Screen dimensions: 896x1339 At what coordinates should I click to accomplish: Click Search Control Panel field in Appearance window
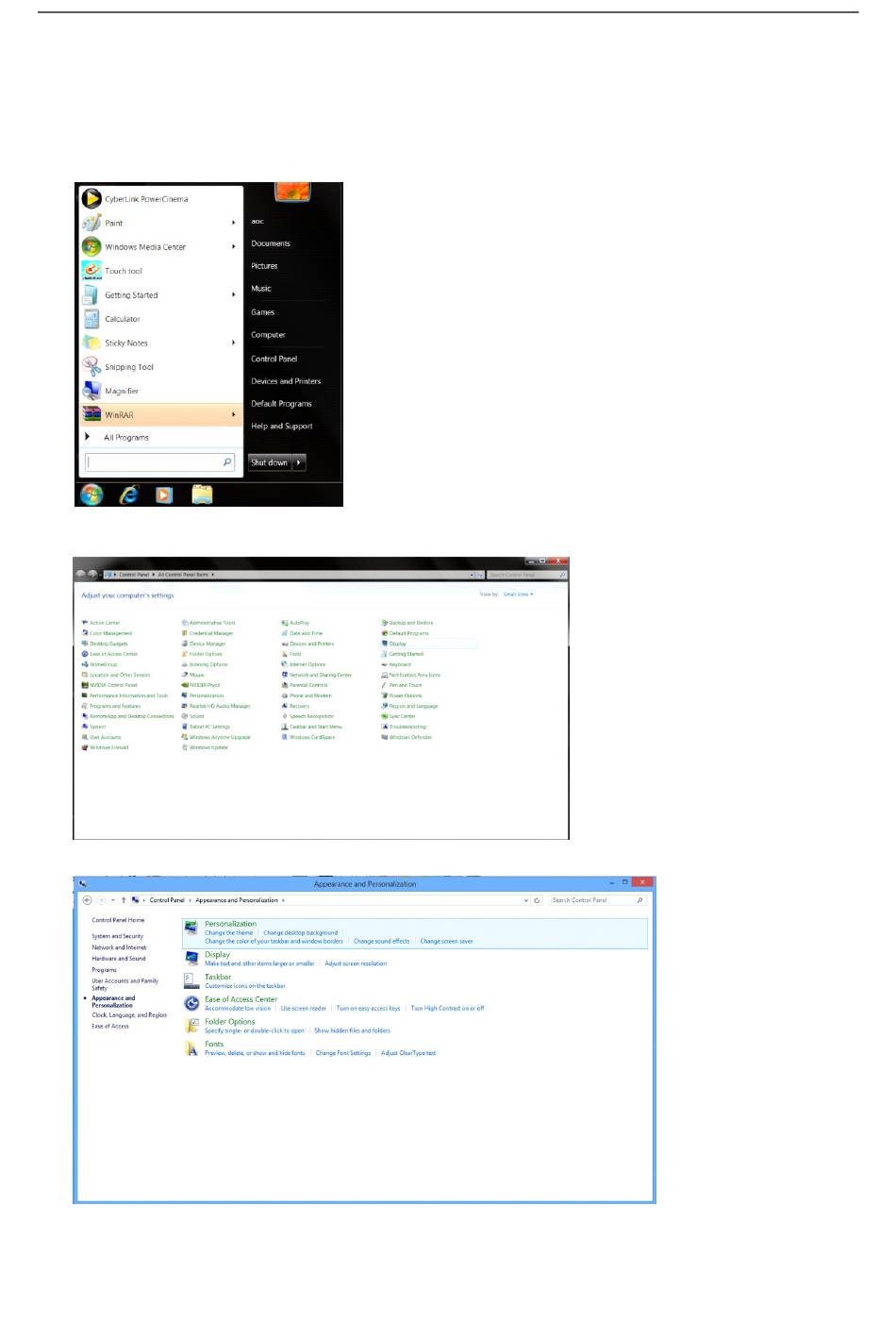[x=598, y=900]
